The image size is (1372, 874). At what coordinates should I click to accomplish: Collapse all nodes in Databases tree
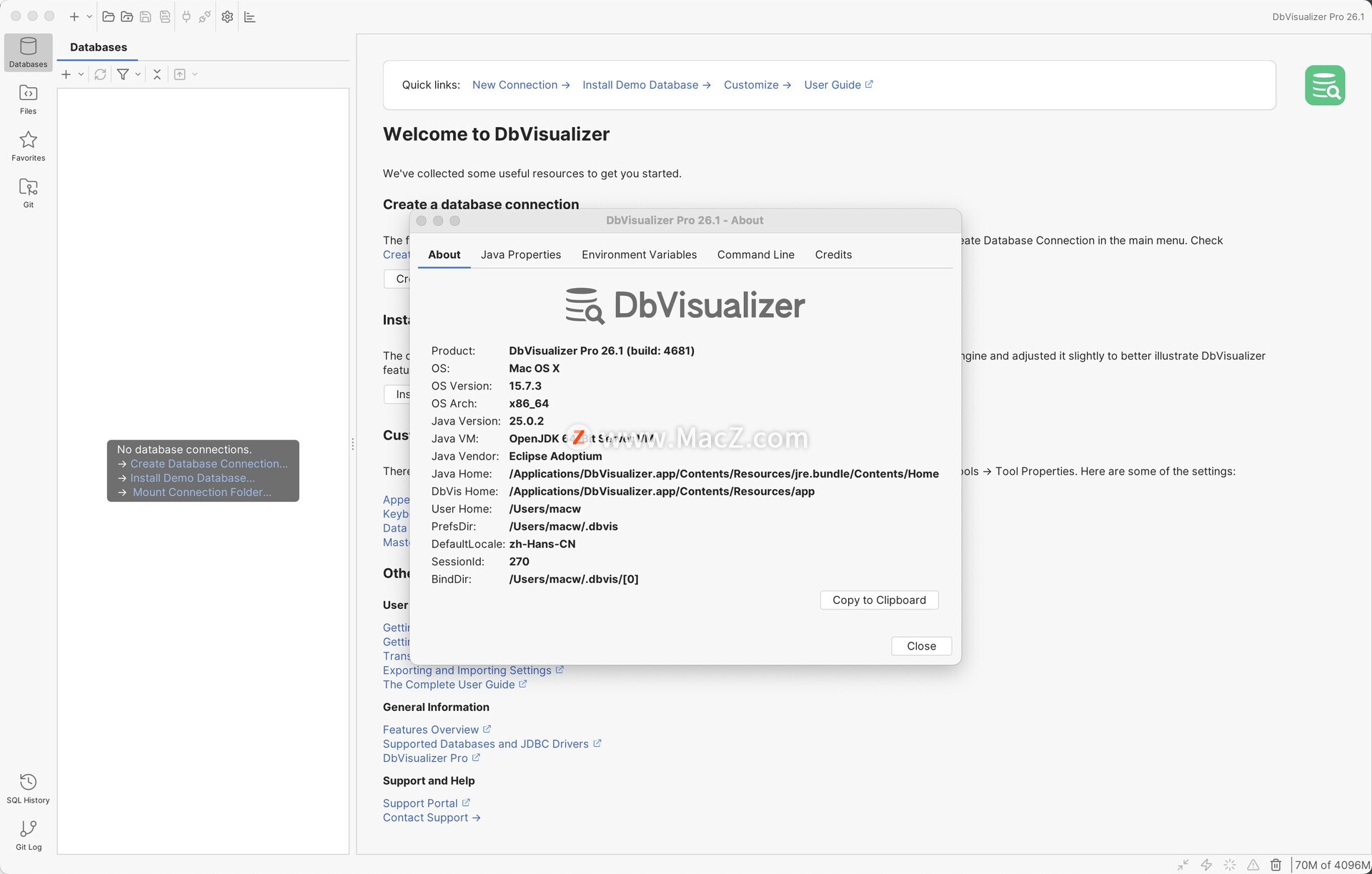[157, 74]
